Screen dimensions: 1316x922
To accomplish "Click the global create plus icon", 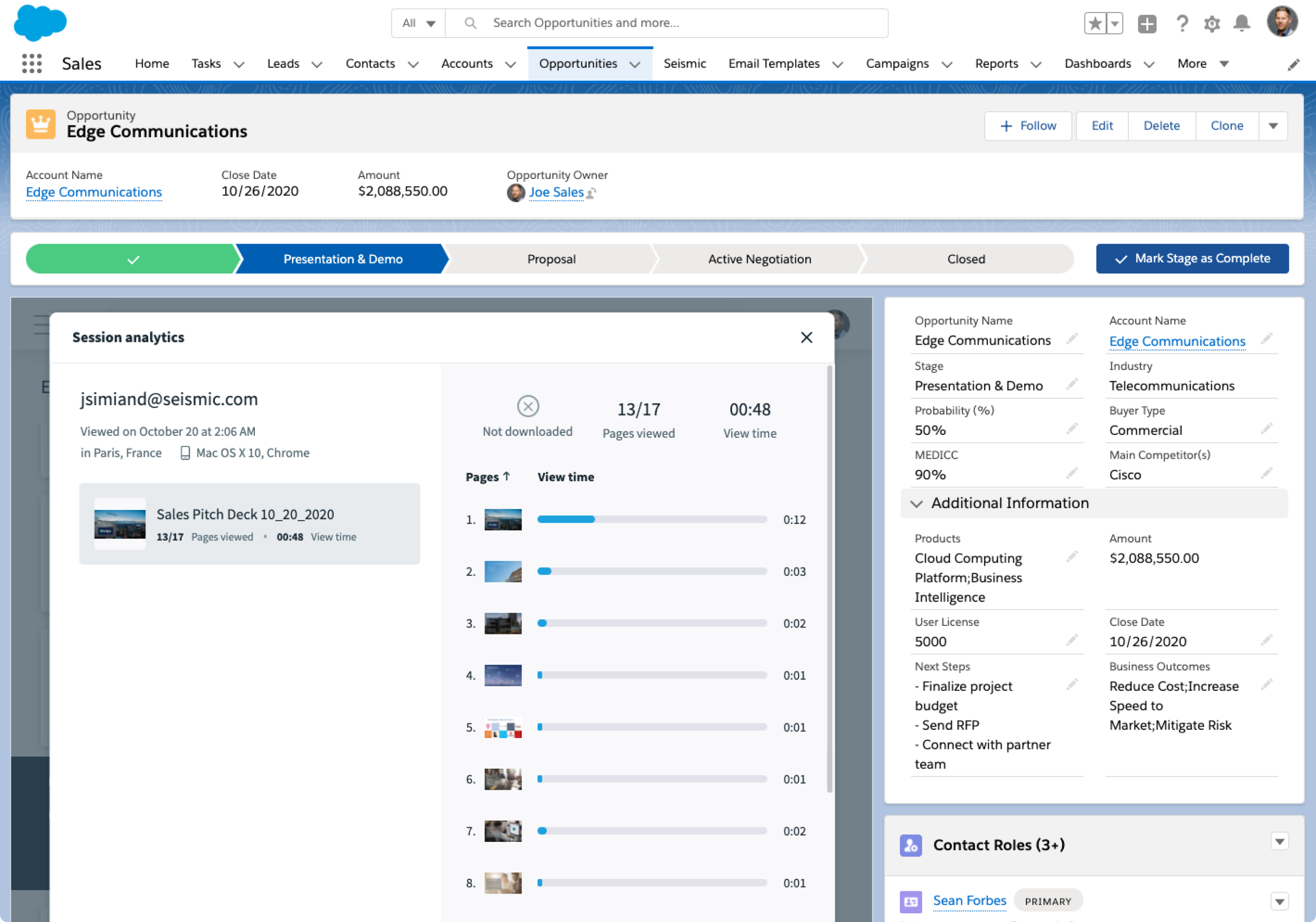I will point(1147,23).
